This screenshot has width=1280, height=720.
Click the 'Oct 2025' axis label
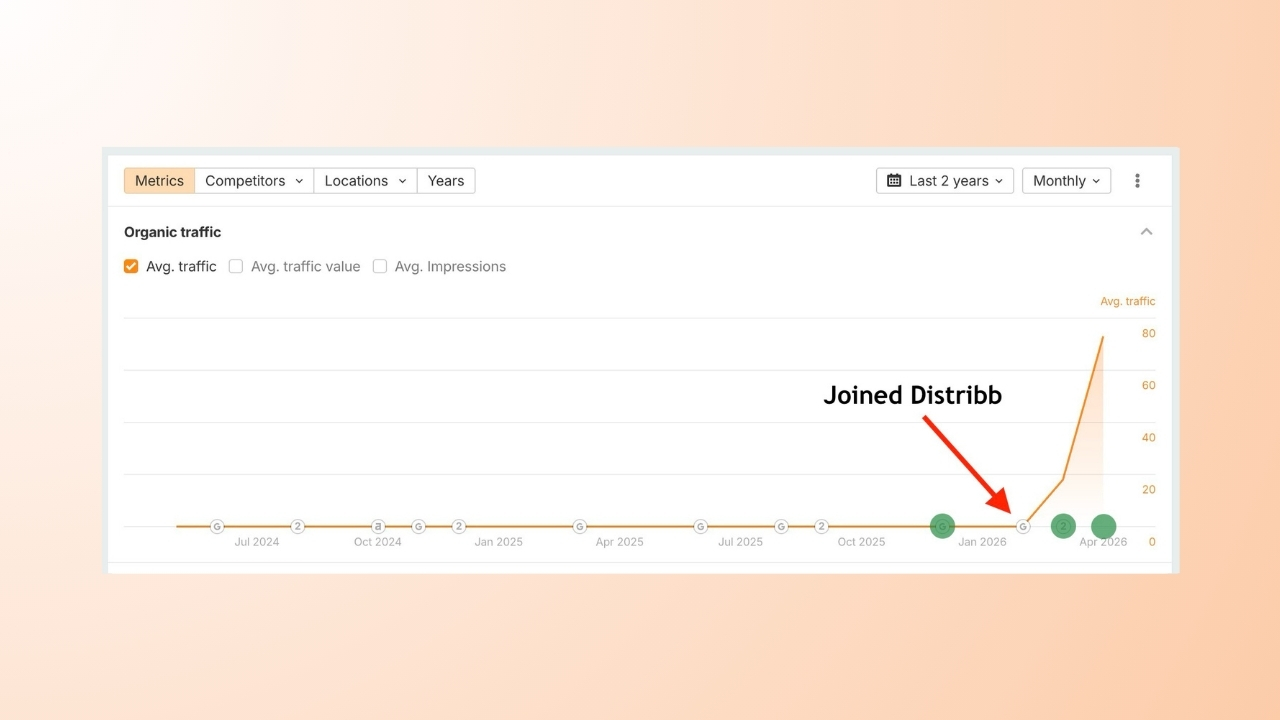(861, 542)
